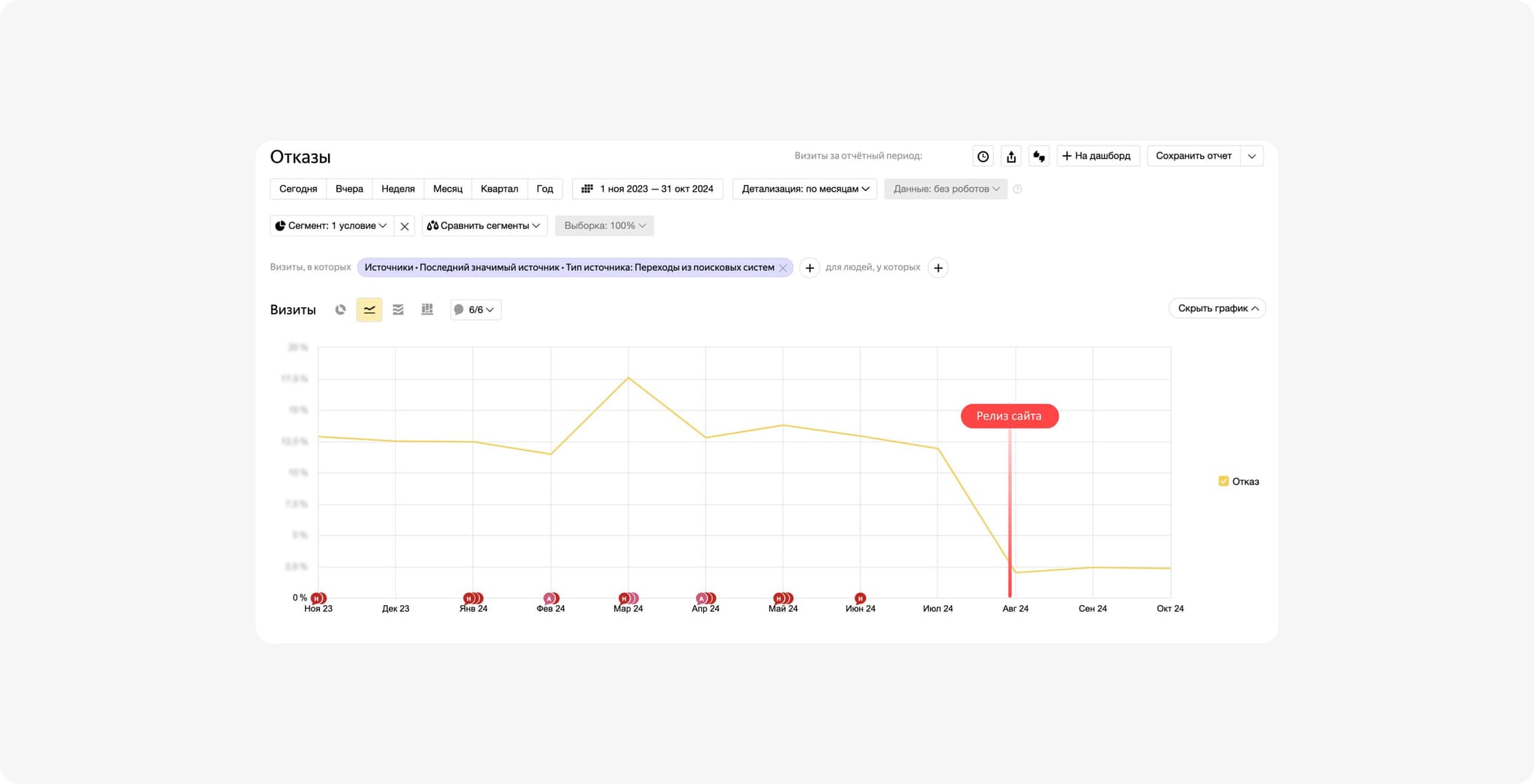Image resolution: width=1534 pixels, height=784 pixels.
Task: Open the Сравнить сегменты dropdown
Action: point(484,226)
